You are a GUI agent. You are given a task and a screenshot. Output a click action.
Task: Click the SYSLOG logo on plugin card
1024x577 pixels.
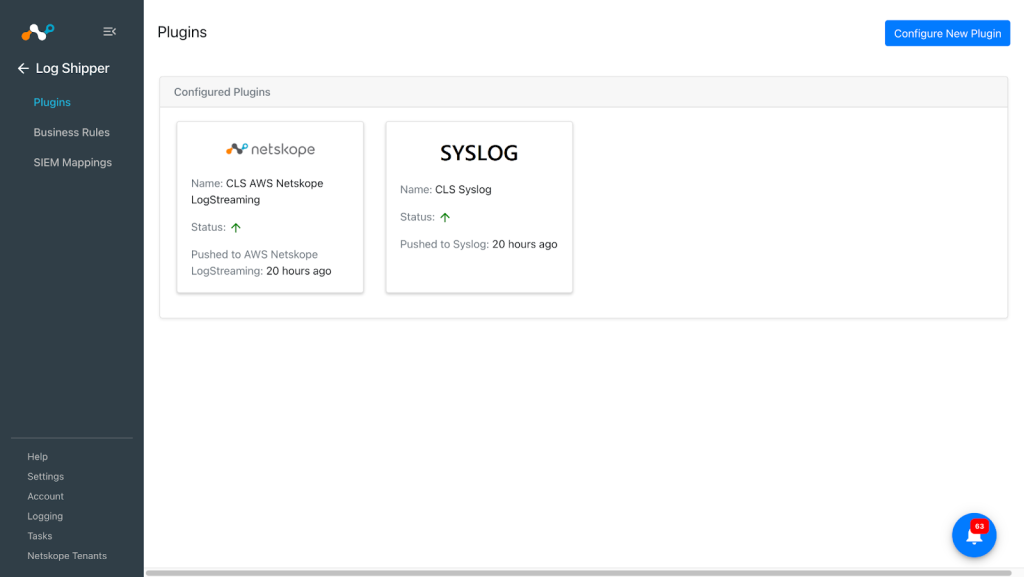coord(479,153)
